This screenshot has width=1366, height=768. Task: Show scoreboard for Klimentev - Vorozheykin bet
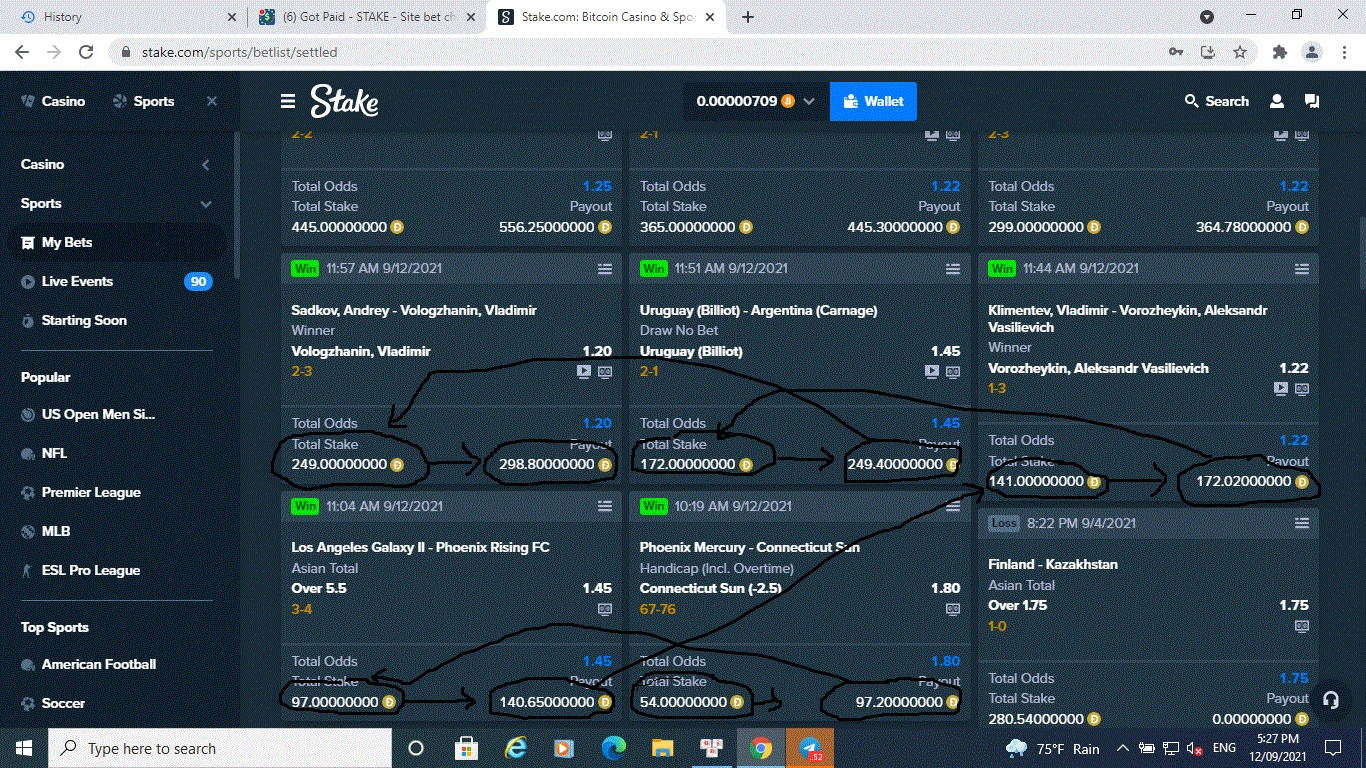coord(1302,389)
